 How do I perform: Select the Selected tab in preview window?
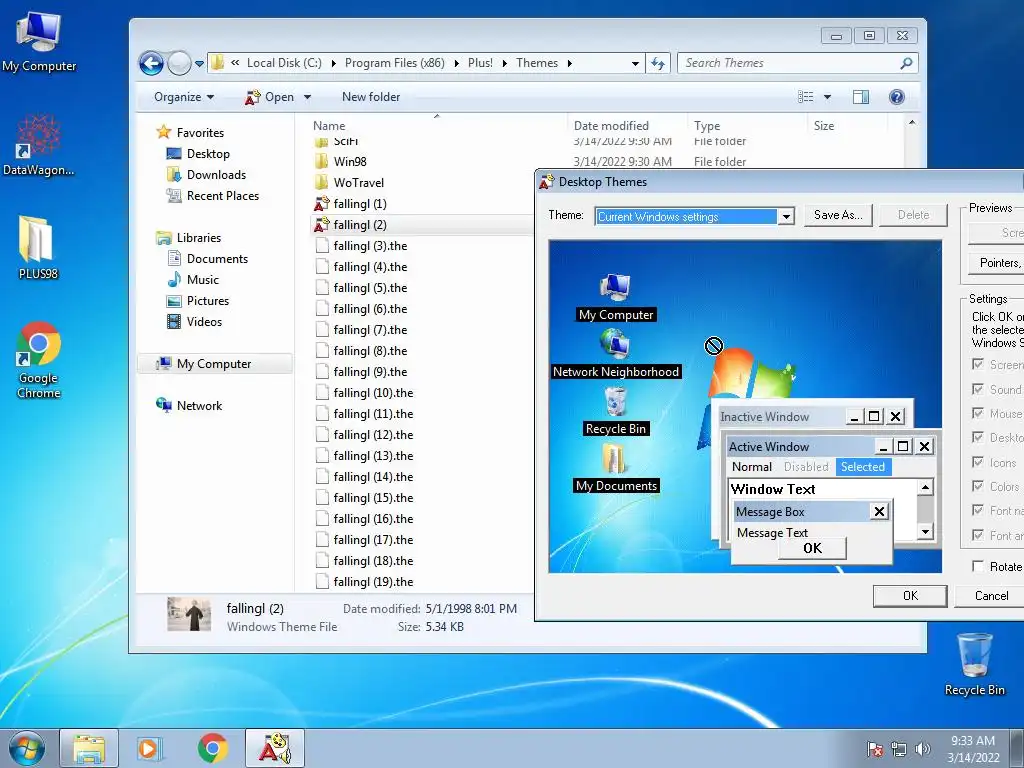coord(863,467)
